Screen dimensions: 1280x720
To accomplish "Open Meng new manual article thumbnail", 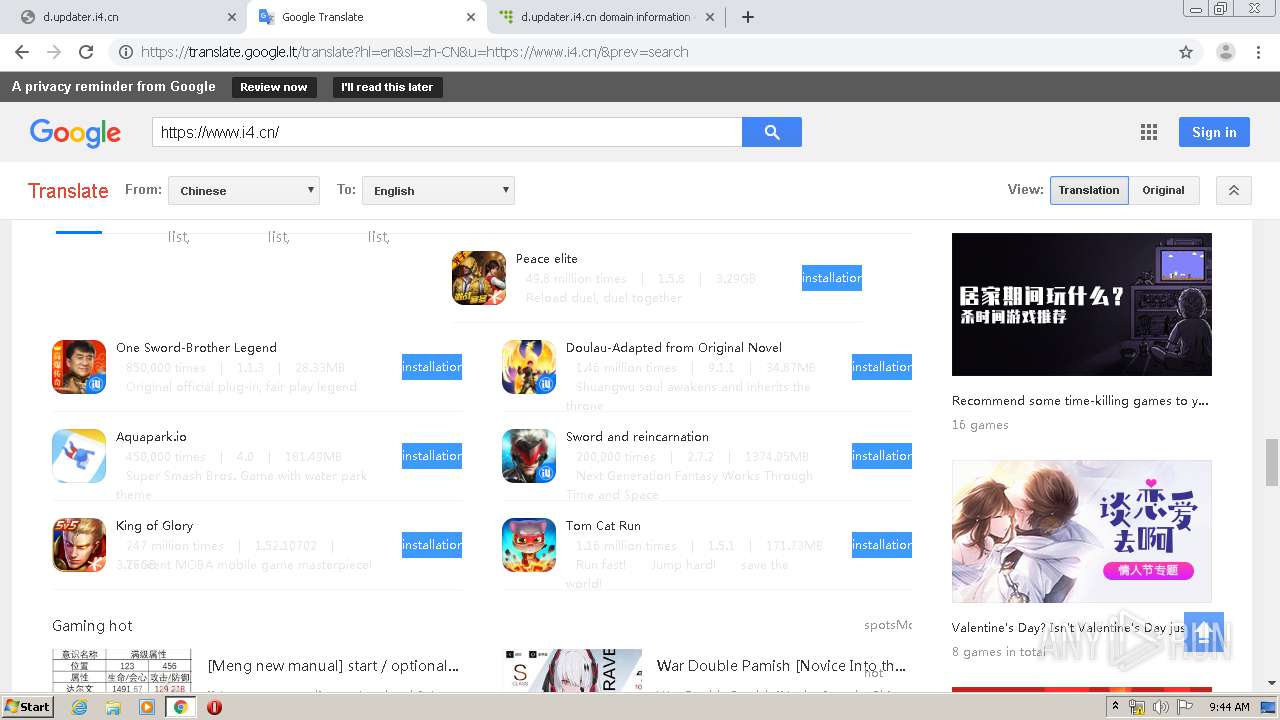I will (122, 670).
